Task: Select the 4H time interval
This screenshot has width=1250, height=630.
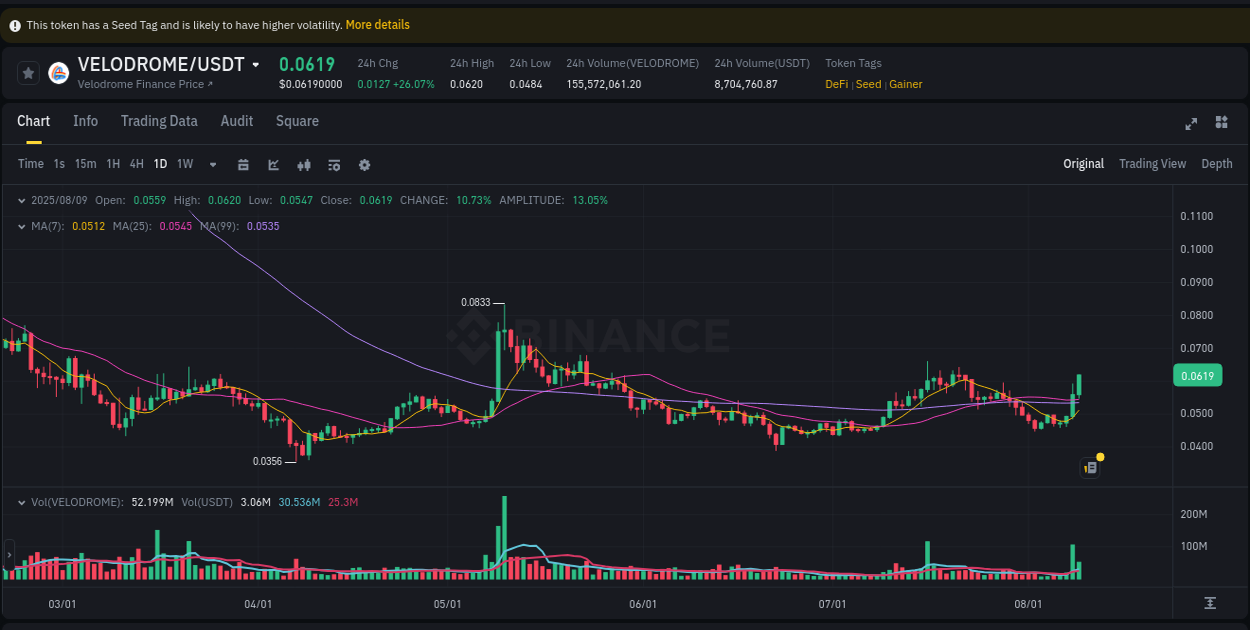Action: [x=136, y=164]
